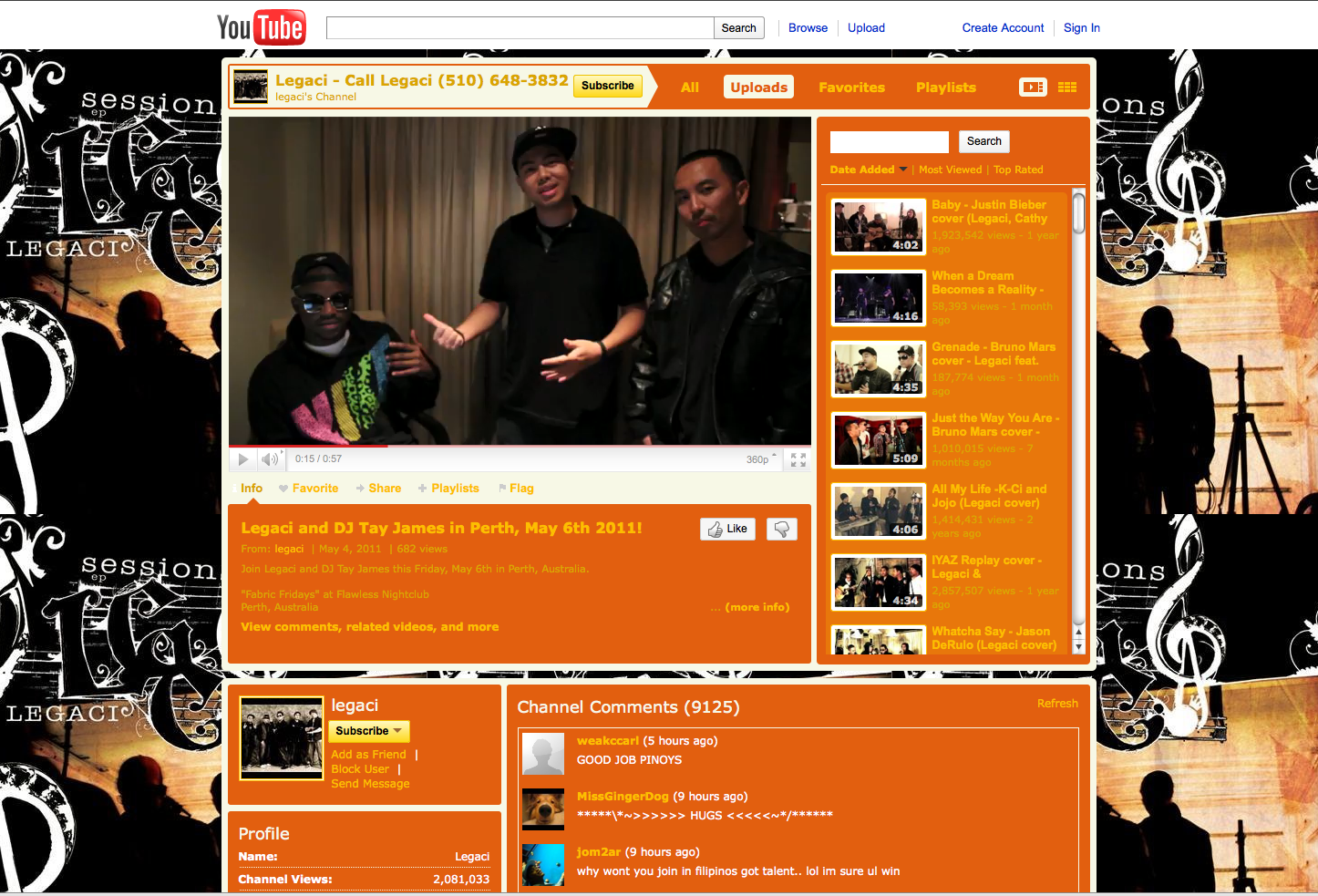Screen dimensions: 1318x896
Task: Sort uploads by Top Rated
Action: point(1018,170)
